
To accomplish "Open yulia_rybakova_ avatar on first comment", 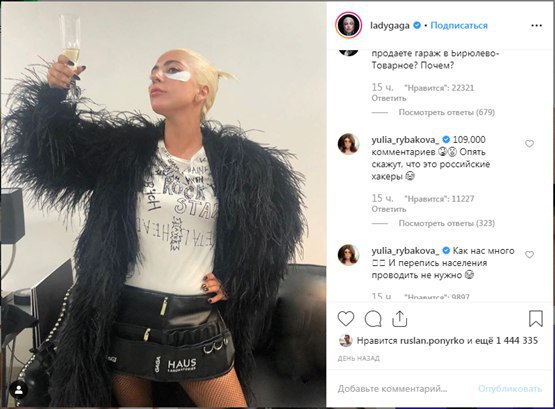I will 348,144.
